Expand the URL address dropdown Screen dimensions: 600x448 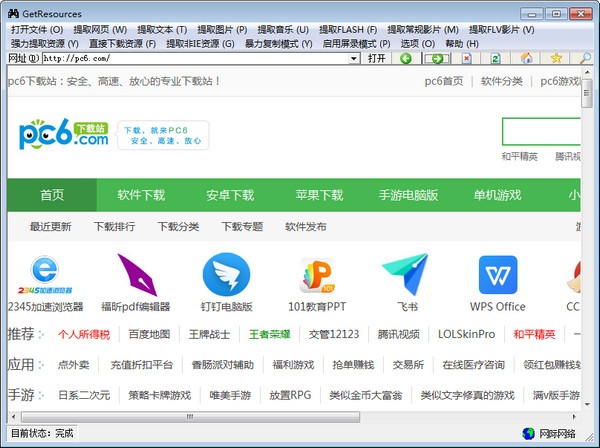pos(354,59)
